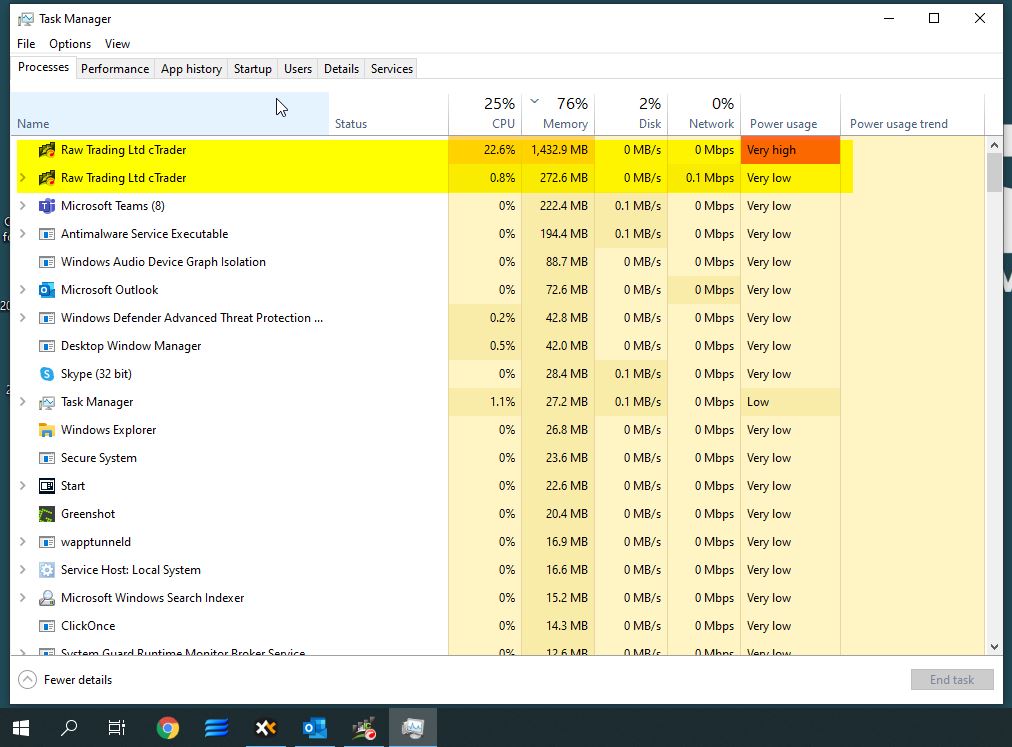Click the Windows Defender Advanced Threat Protection icon
This screenshot has width=1012, height=747.
[46, 318]
